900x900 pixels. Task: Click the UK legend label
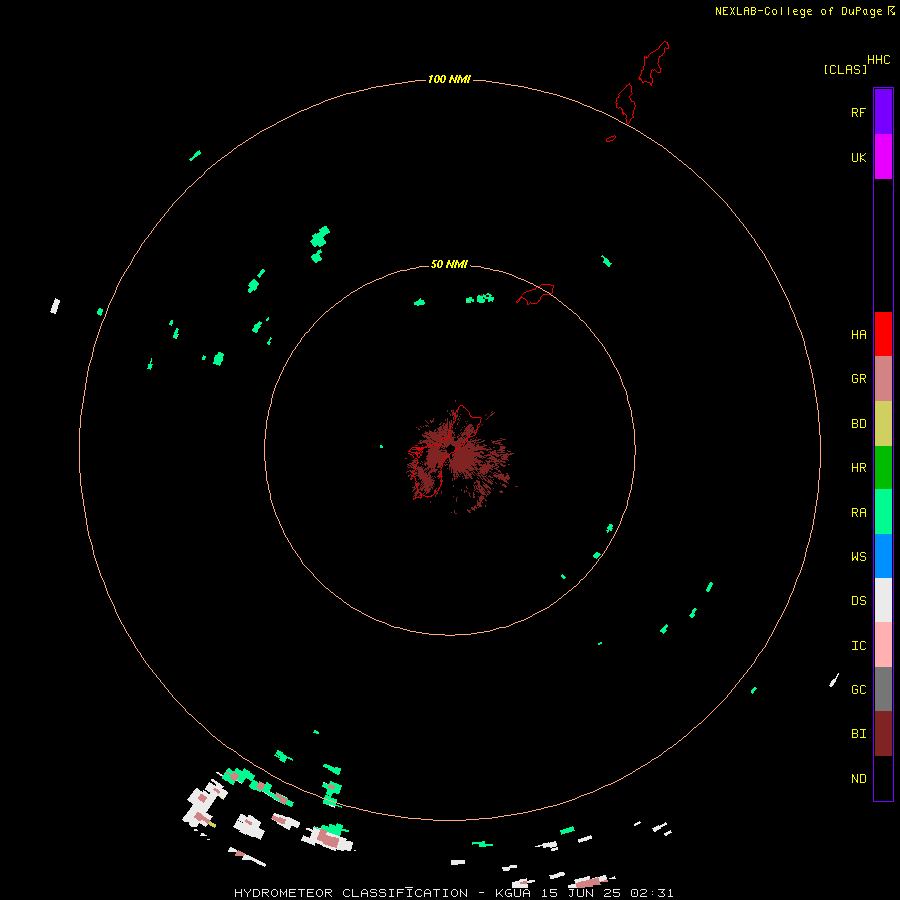point(858,157)
